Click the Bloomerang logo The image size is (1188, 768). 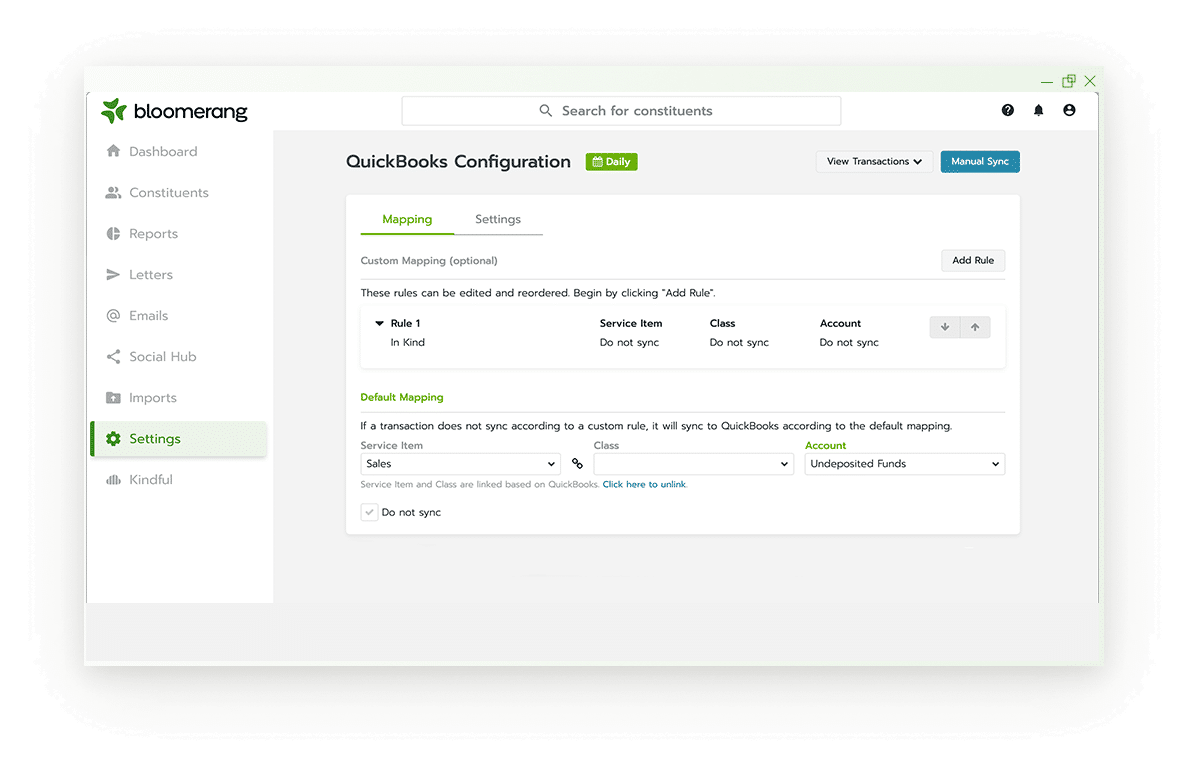tap(174, 111)
